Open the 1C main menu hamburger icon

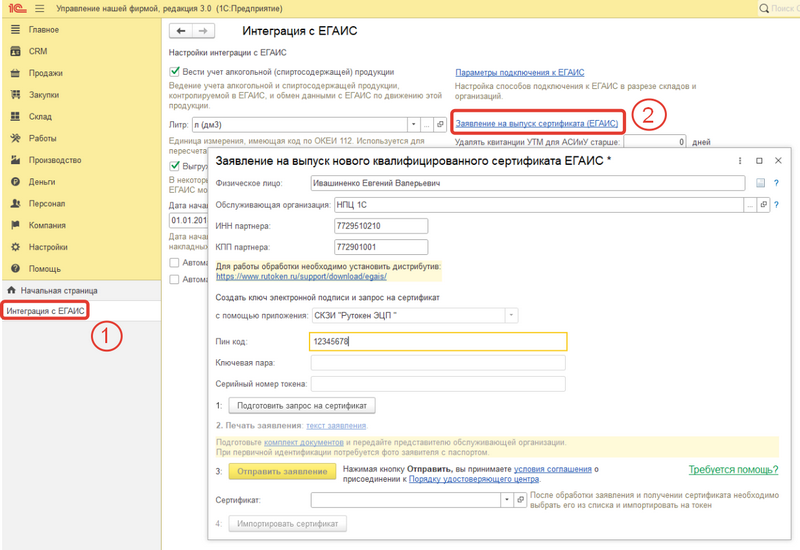[x=39, y=8]
